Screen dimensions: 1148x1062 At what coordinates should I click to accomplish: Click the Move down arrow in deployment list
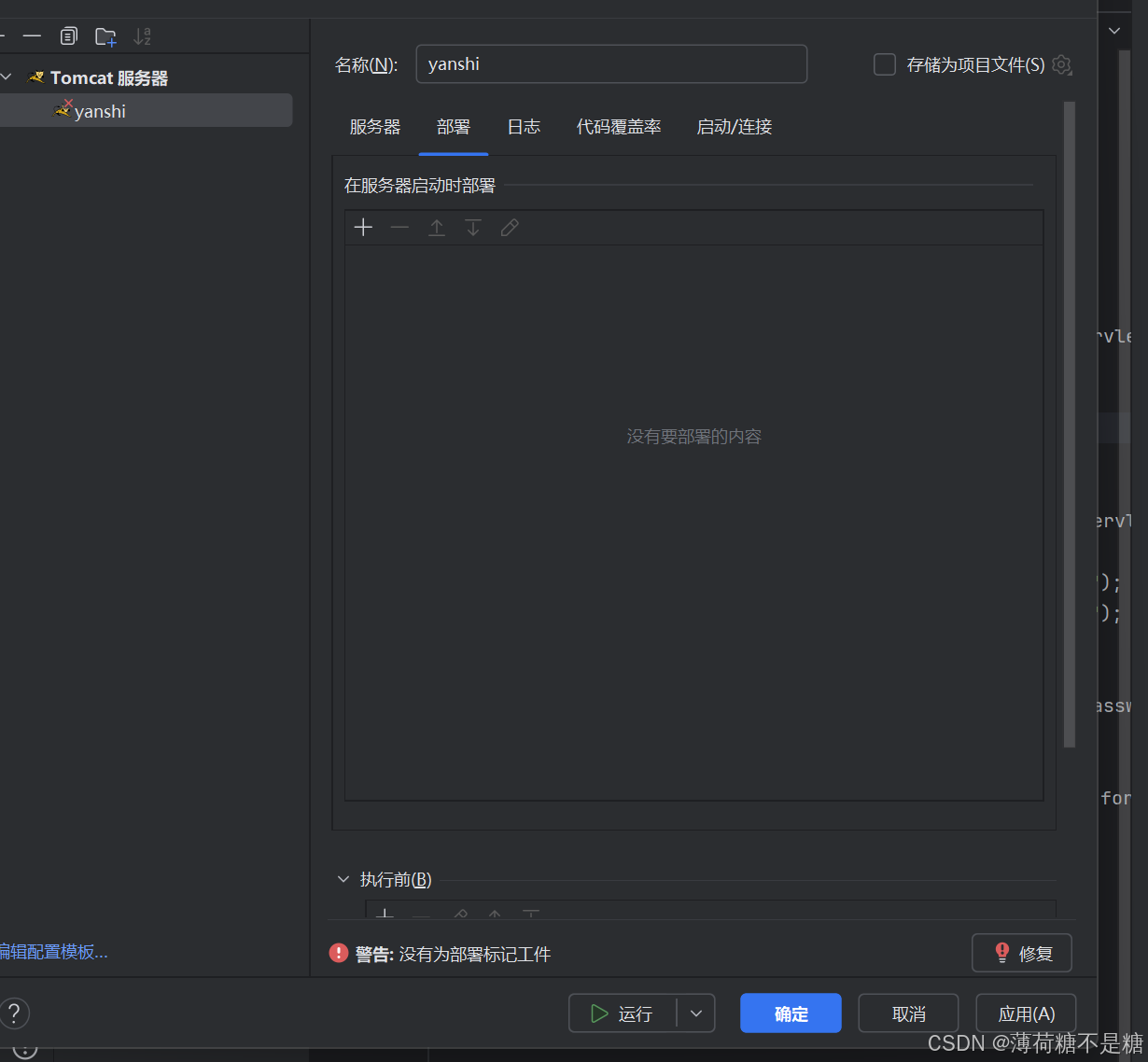tap(473, 227)
